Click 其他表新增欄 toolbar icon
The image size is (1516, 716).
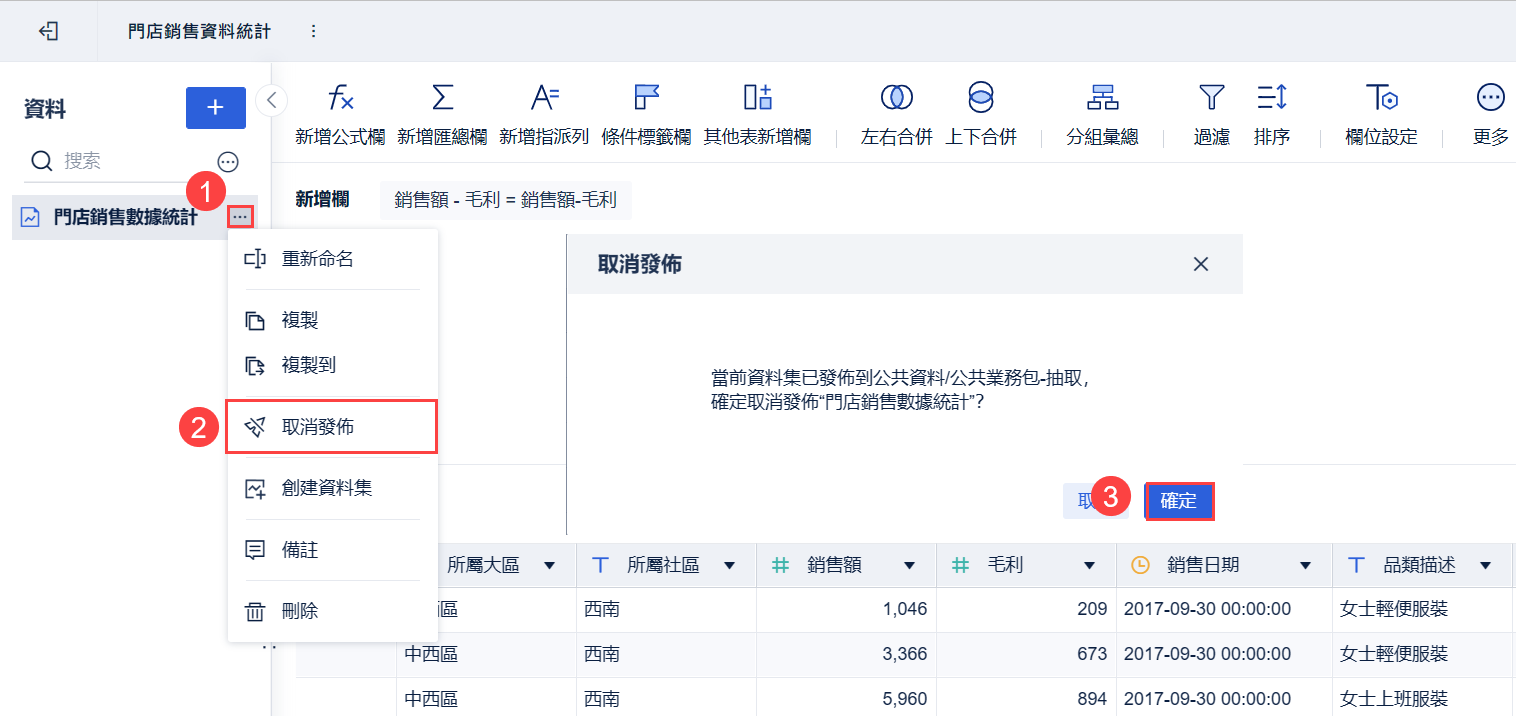757,97
